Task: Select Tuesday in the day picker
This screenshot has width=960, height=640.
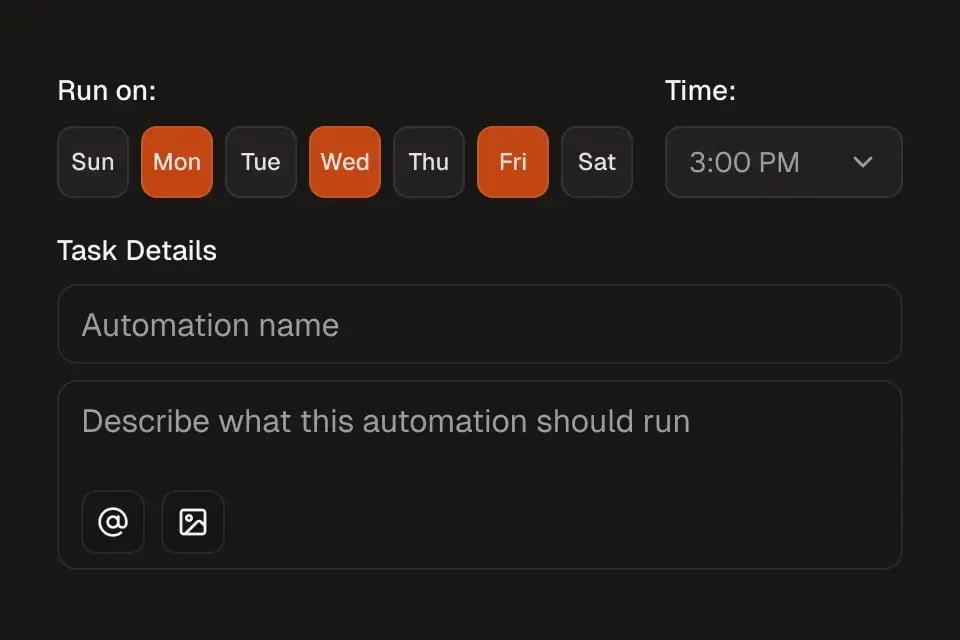Action: pos(261,162)
